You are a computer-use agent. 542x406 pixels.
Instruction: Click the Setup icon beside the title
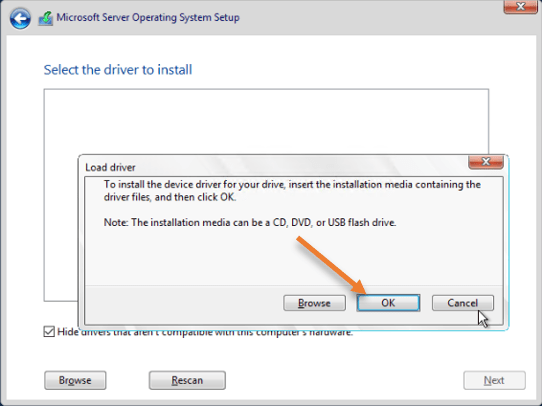(46, 18)
